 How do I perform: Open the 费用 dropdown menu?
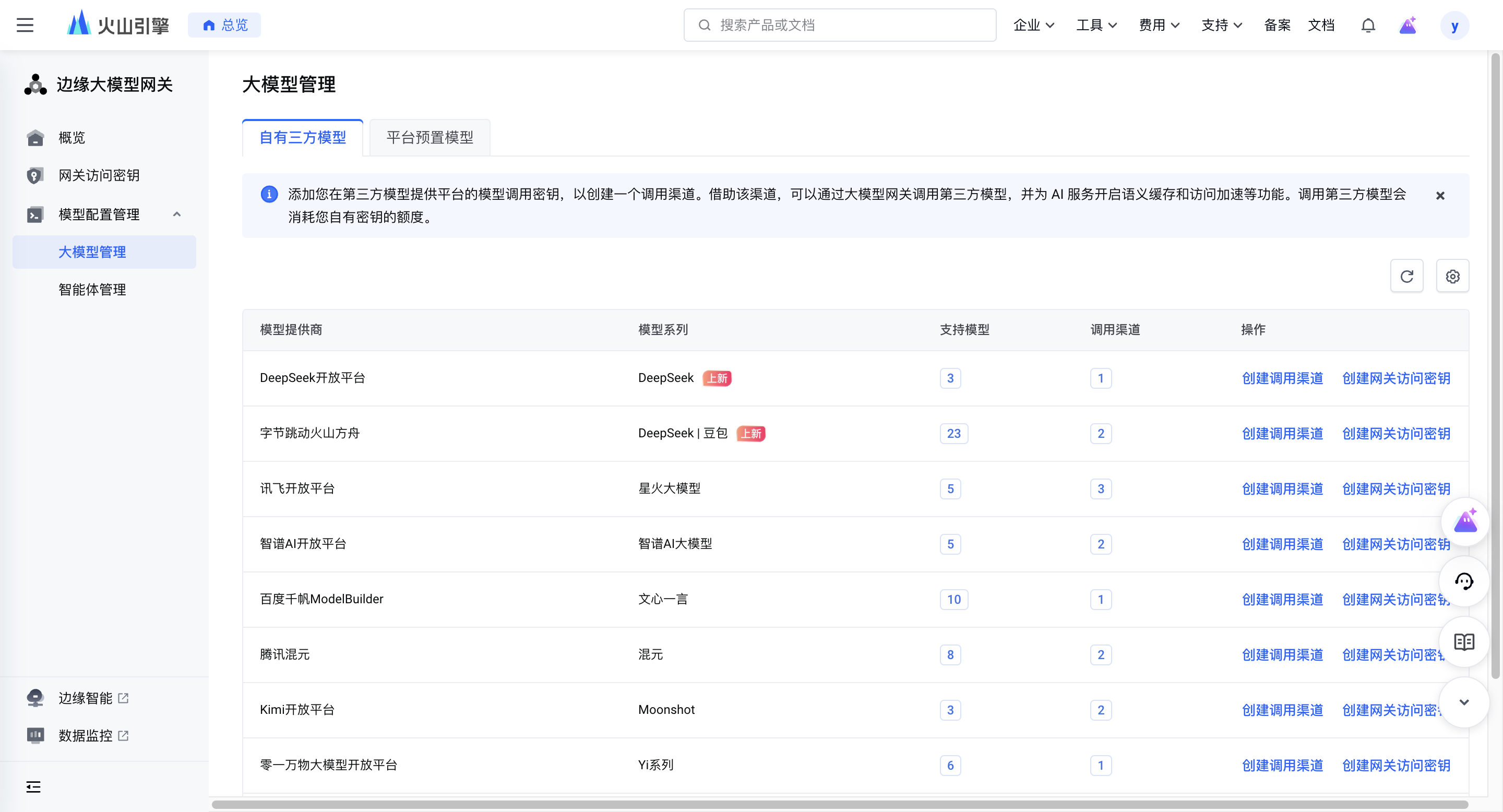[x=1159, y=25]
